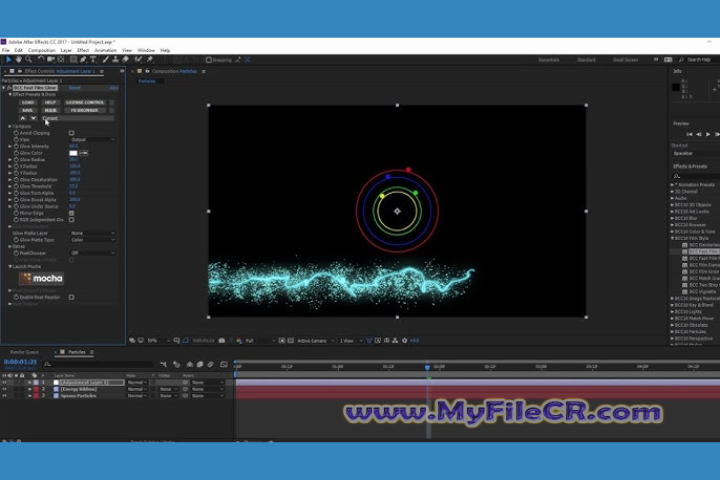Check the Avoid Clipping checkbox
The height and width of the screenshot is (480, 720).
pos(71,133)
